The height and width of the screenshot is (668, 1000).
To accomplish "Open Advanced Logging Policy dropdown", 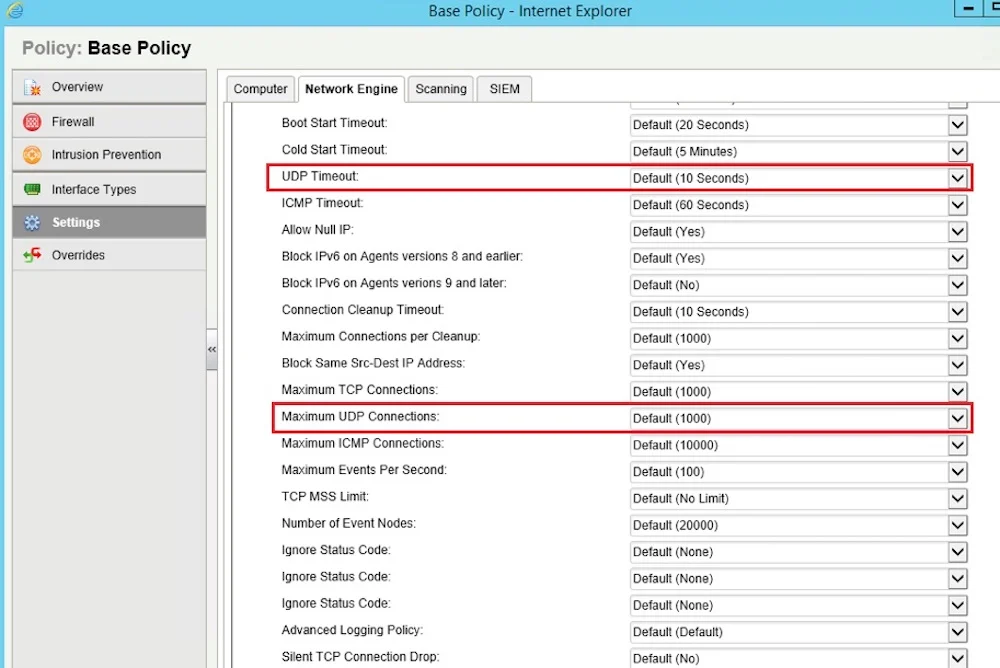I will tap(798, 632).
